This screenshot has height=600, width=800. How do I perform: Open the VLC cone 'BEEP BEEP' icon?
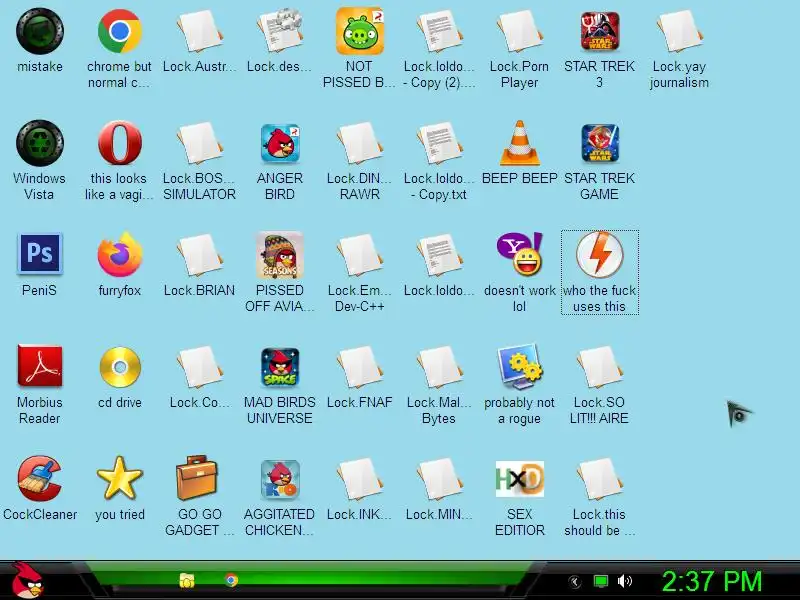[519, 143]
